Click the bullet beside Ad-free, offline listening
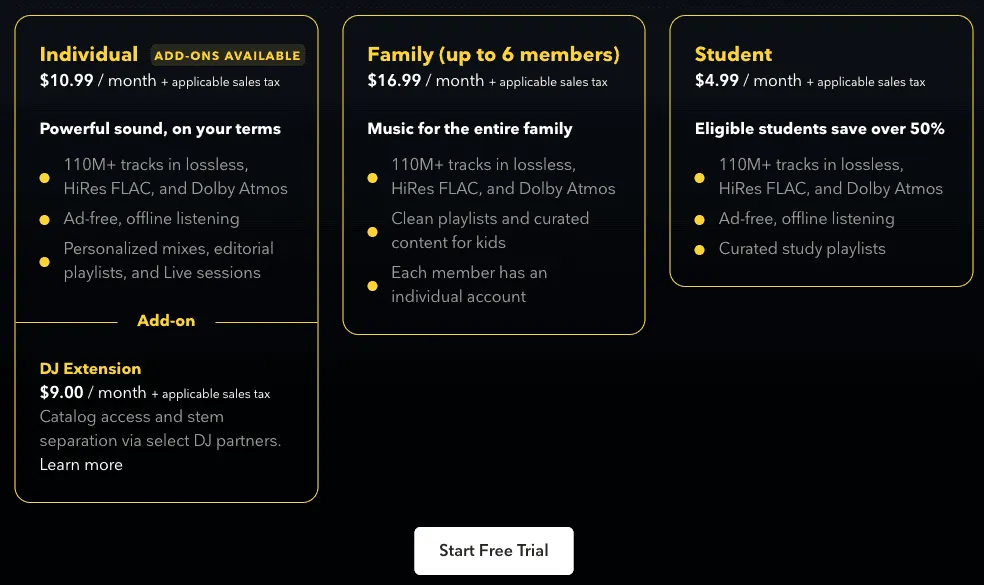984x585 pixels. click(43, 218)
